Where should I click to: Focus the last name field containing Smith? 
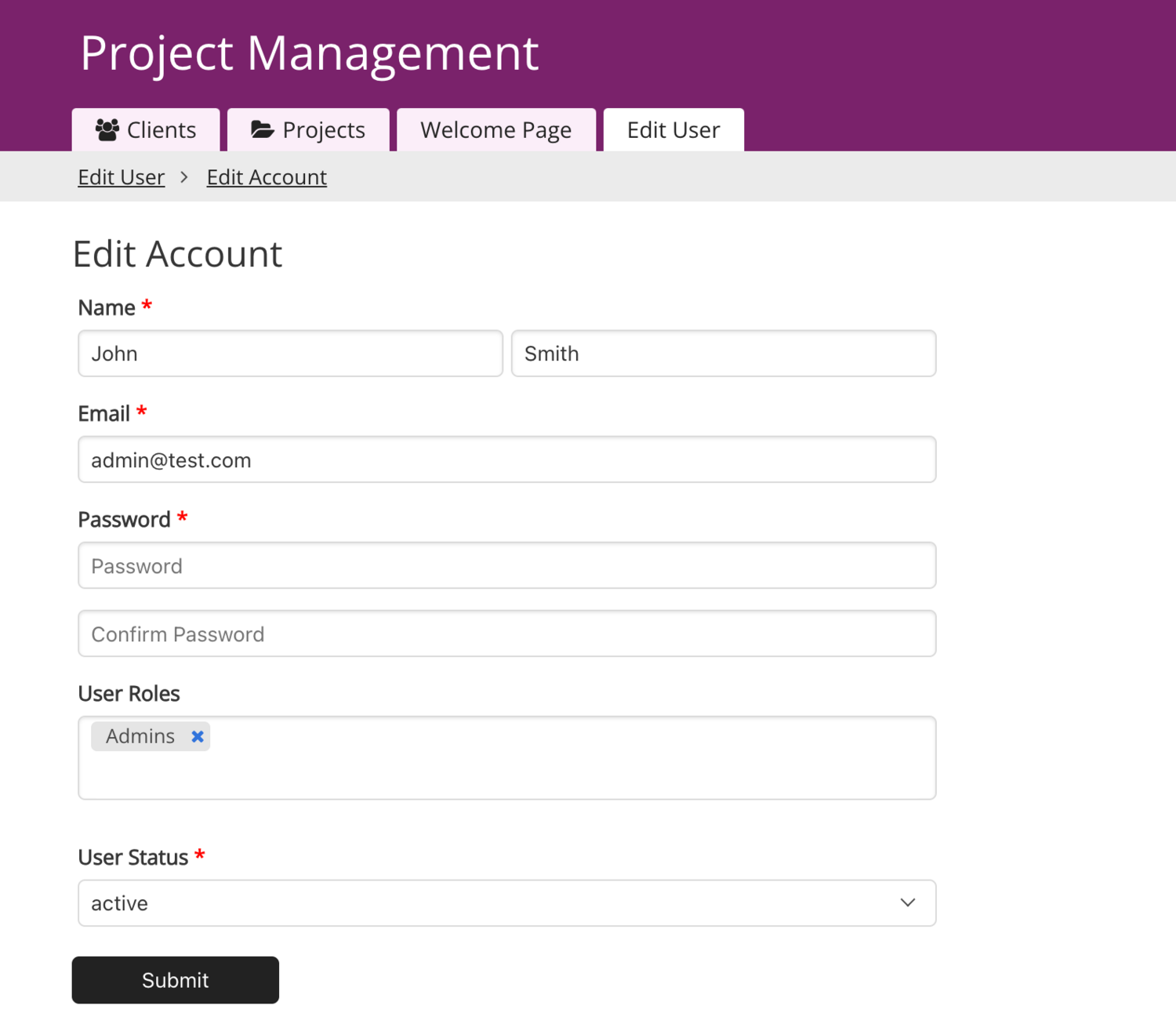(x=723, y=354)
